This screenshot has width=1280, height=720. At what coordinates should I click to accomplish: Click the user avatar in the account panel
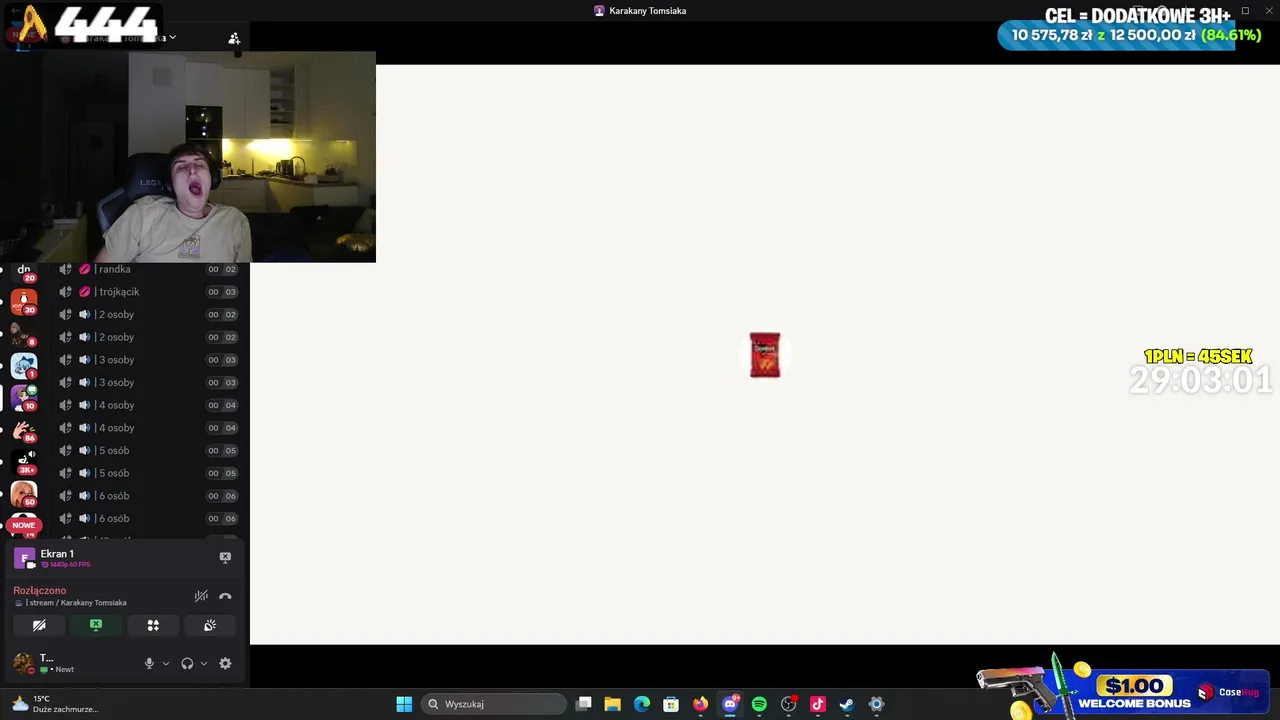click(24, 663)
